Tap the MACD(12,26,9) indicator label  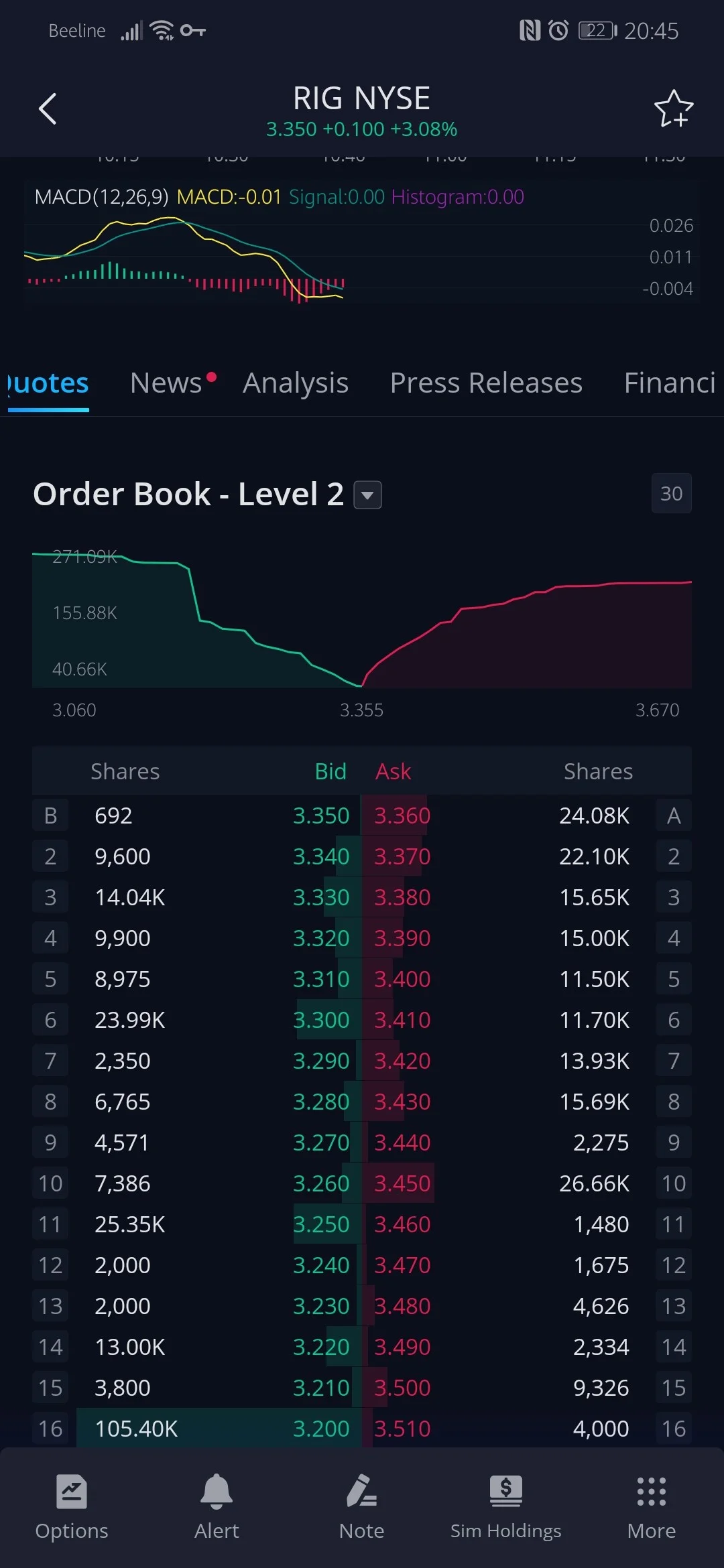(101, 197)
